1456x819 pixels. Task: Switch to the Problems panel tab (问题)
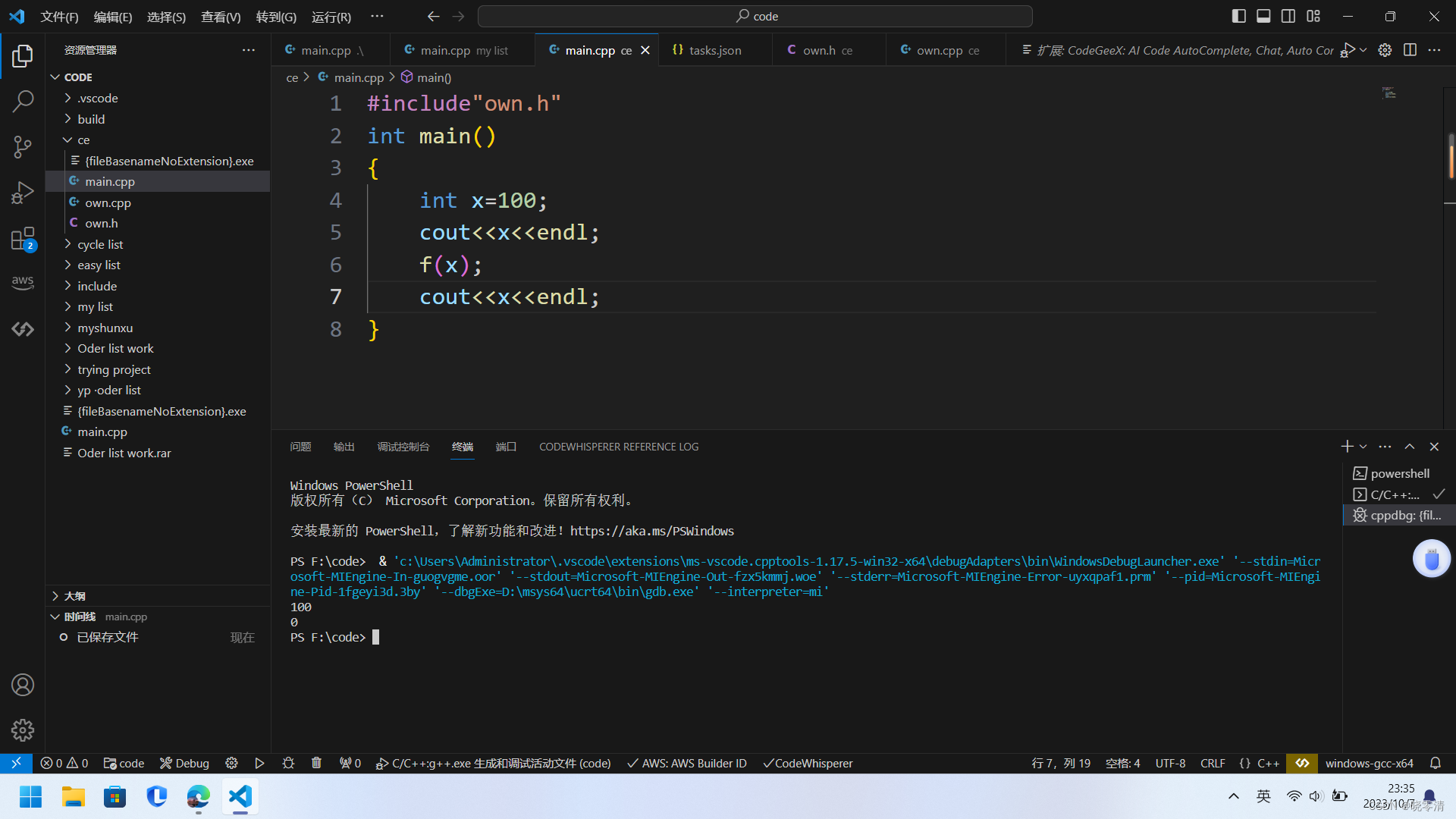(x=300, y=447)
